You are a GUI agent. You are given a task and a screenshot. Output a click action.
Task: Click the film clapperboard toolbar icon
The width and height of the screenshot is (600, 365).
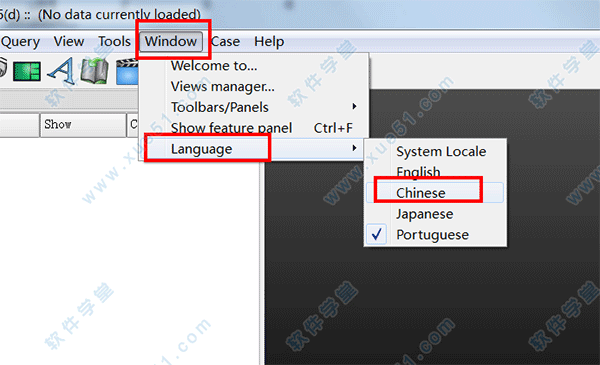coord(128,71)
